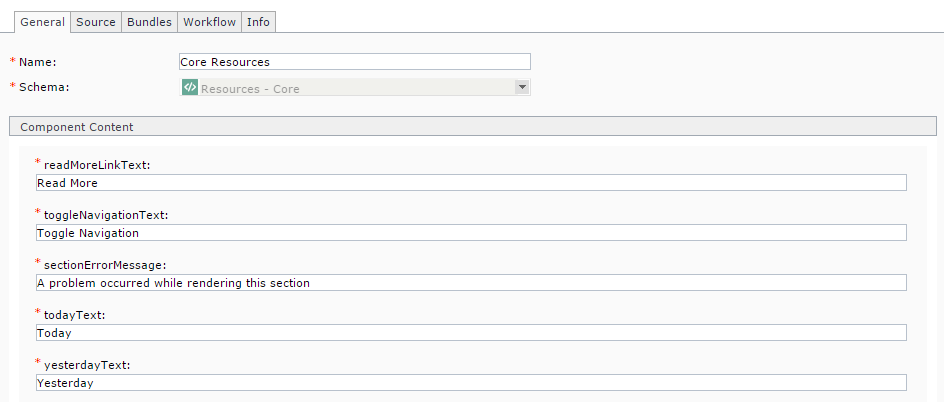Go to the Workflow tab
Image resolution: width=944 pixels, height=402 pixels.
click(x=209, y=22)
